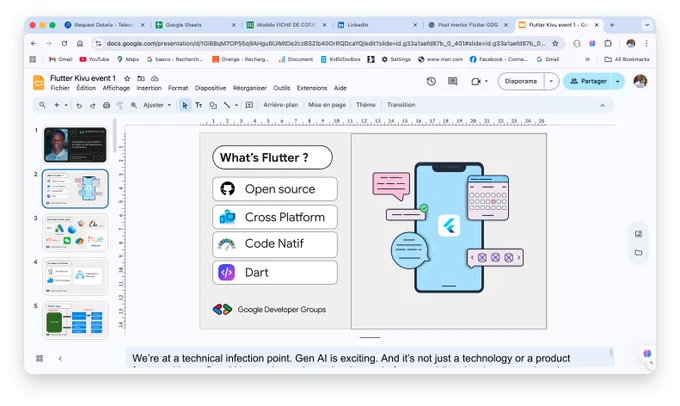Viewport: 680px width, 406px height.
Task: Click the zoom magnifier tool
Action: tap(134, 105)
